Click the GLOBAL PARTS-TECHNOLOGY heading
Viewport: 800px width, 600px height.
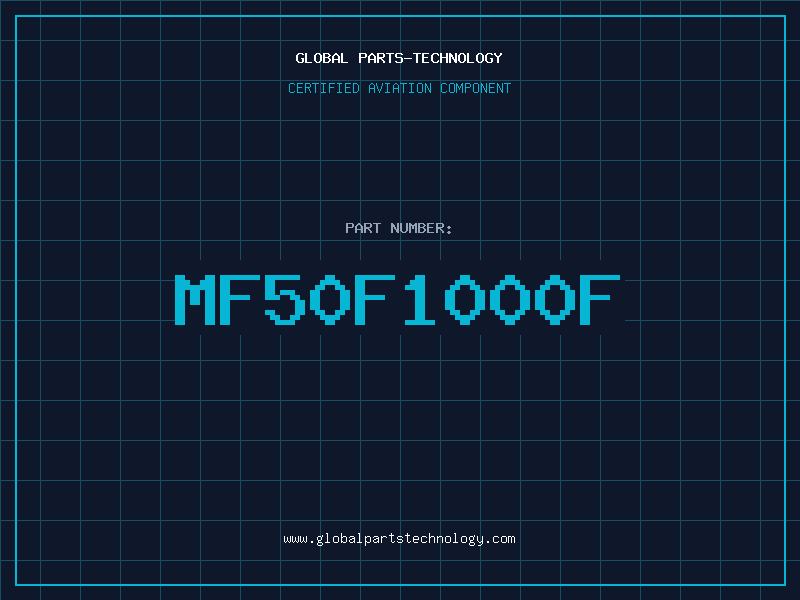coord(399,58)
